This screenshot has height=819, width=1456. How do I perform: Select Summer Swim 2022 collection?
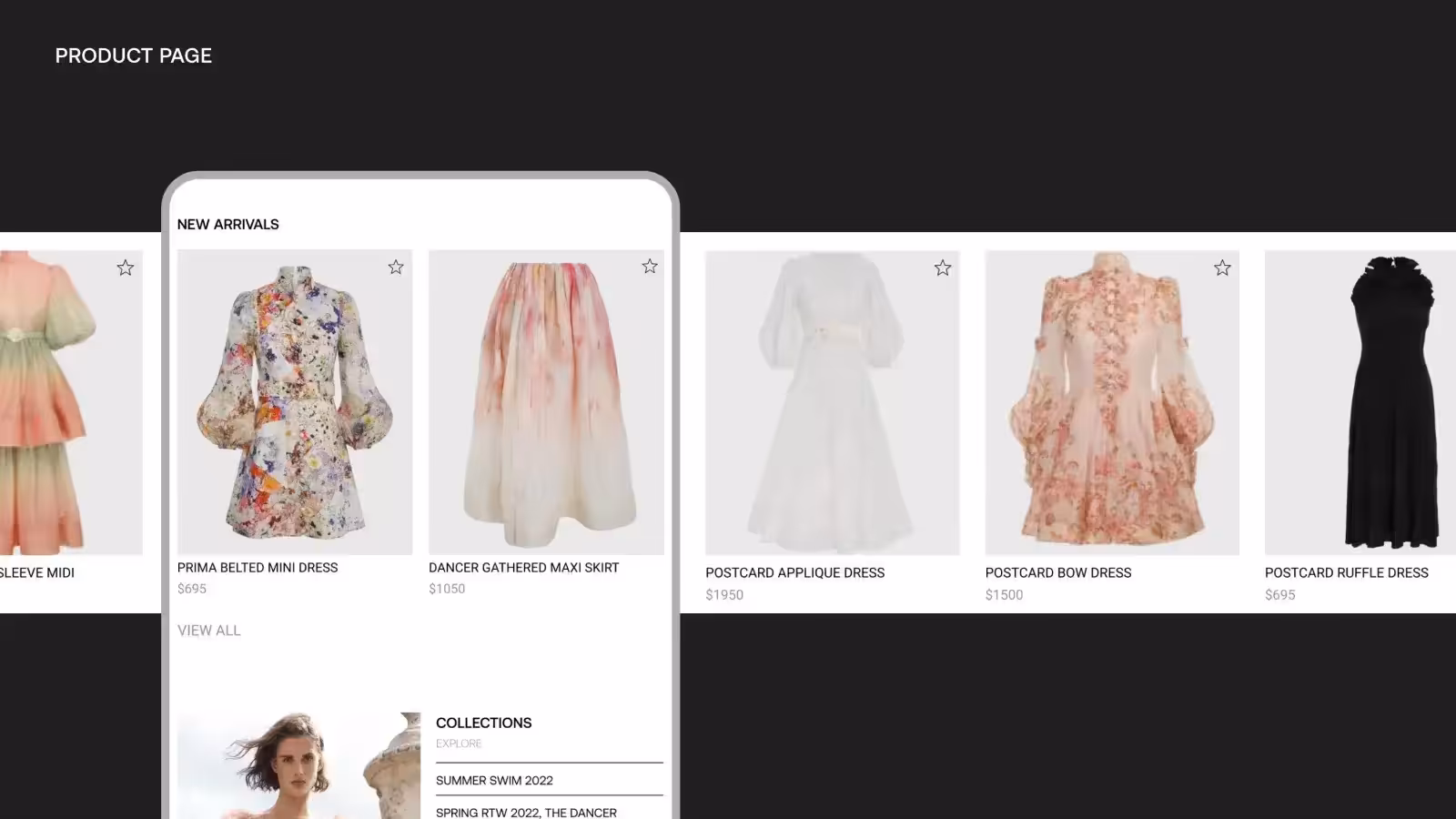[494, 780]
